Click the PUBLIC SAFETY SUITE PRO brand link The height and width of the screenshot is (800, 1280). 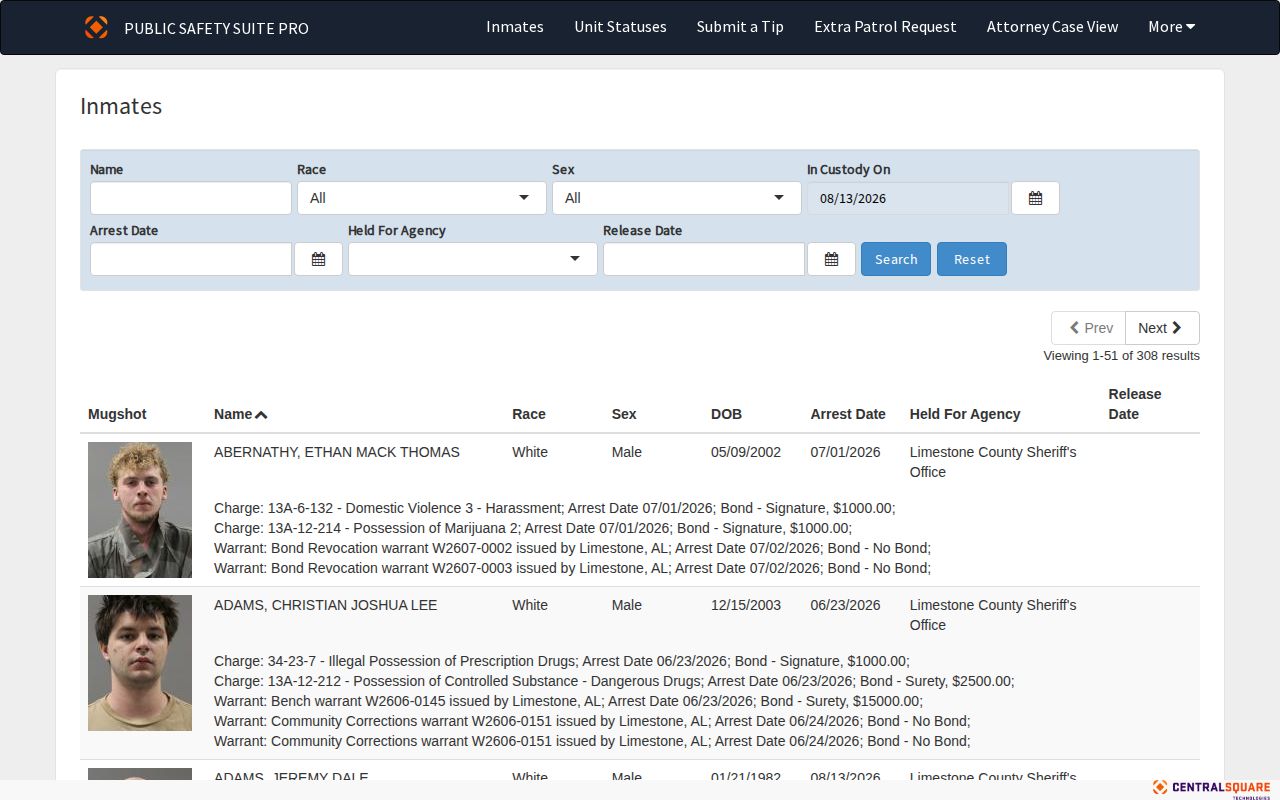click(x=216, y=28)
